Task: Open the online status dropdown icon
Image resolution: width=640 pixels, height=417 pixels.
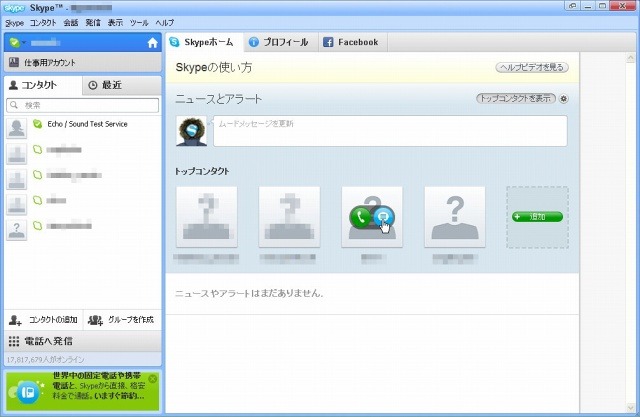Action: (17, 42)
